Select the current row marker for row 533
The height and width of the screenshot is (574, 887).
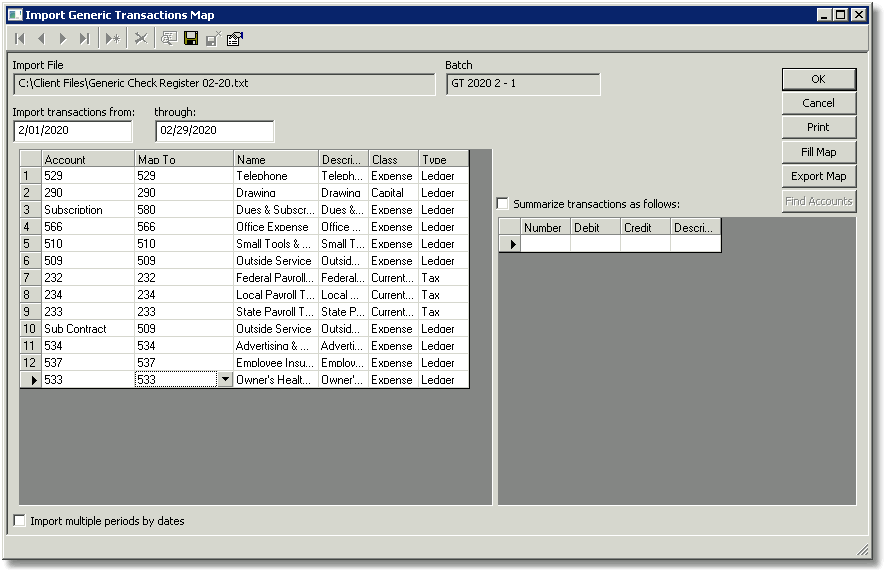pos(31,380)
